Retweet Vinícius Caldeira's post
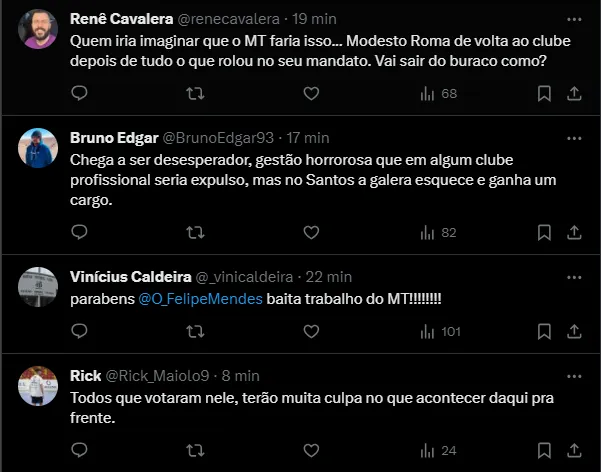Screen dimensions: 601x472 coord(197,331)
